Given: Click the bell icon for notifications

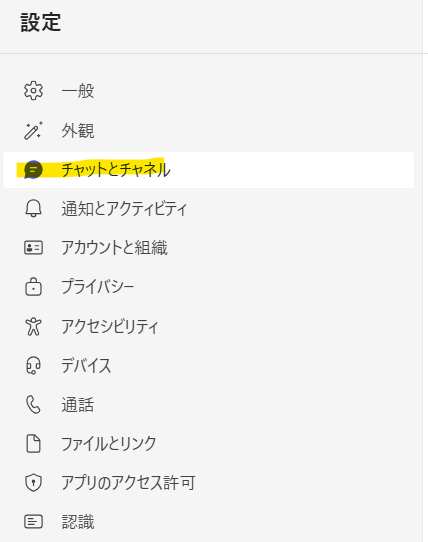Looking at the screenshot, I should point(34,208).
